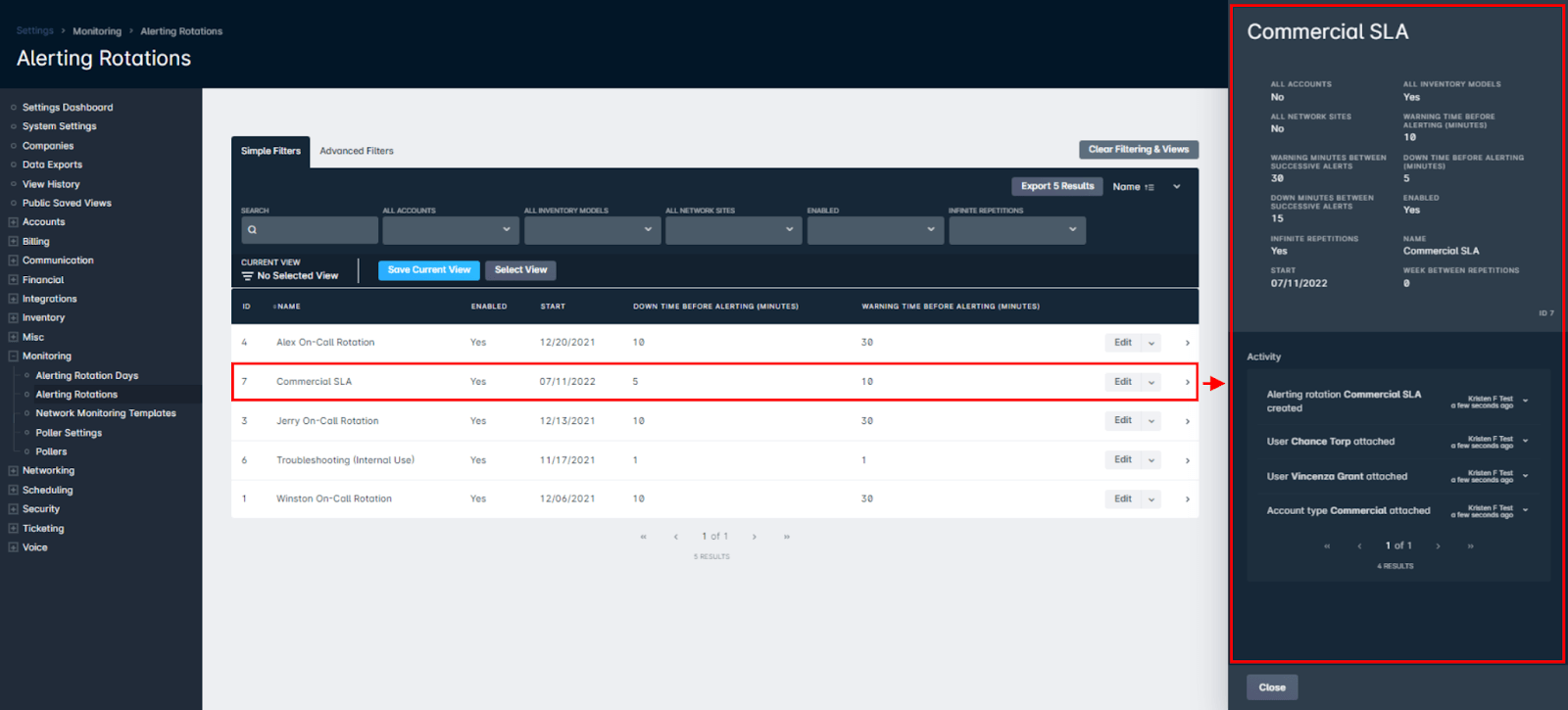Screen dimensions: 1568x710
Task: Collapse the Monitoring sidebar section
Action: point(13,356)
